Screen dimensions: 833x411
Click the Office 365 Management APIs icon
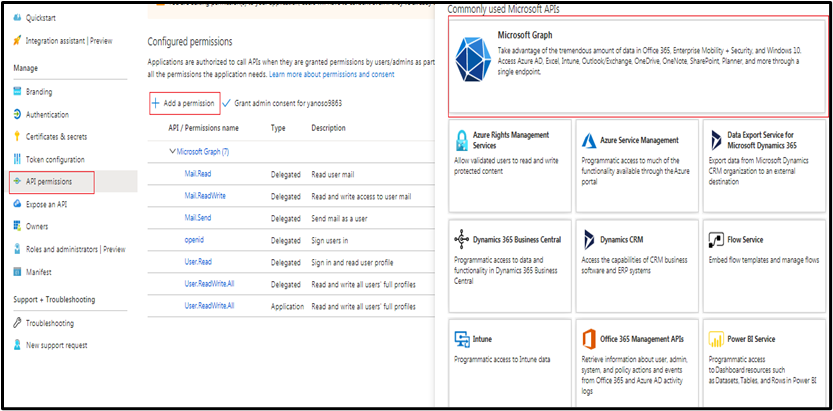point(588,339)
